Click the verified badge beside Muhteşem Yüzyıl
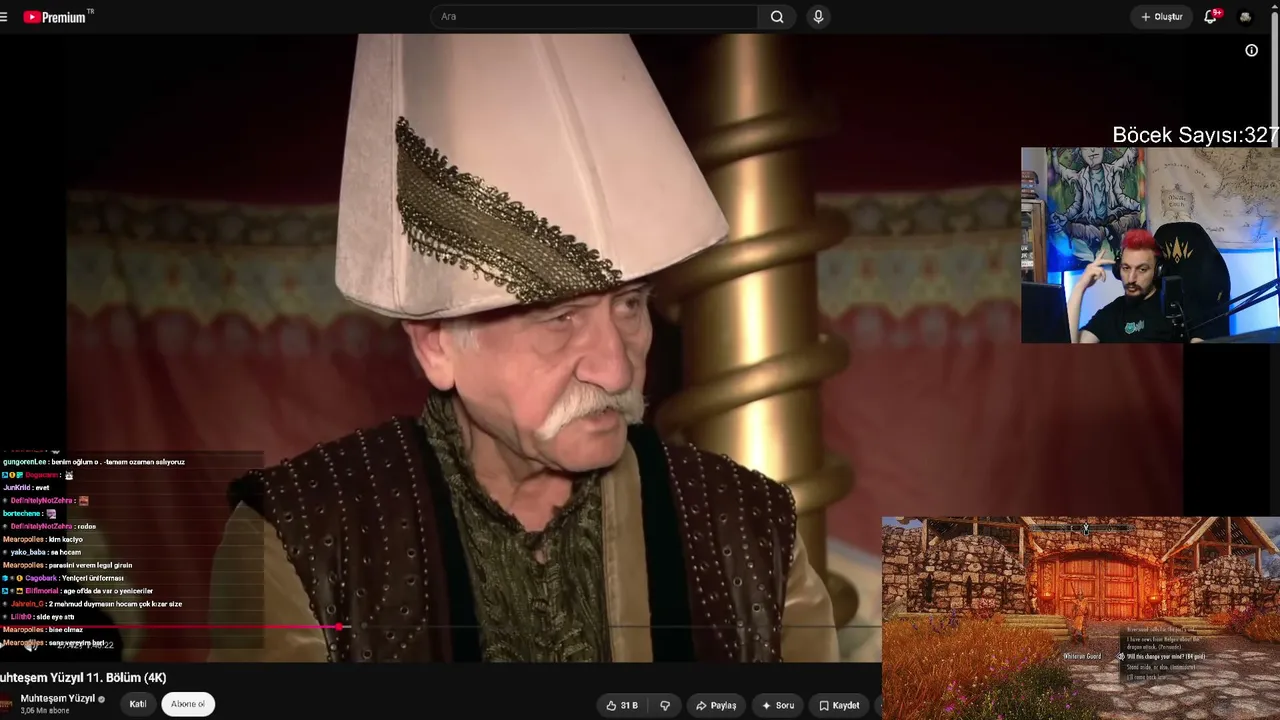This screenshot has height=720, width=1280. pos(101,699)
